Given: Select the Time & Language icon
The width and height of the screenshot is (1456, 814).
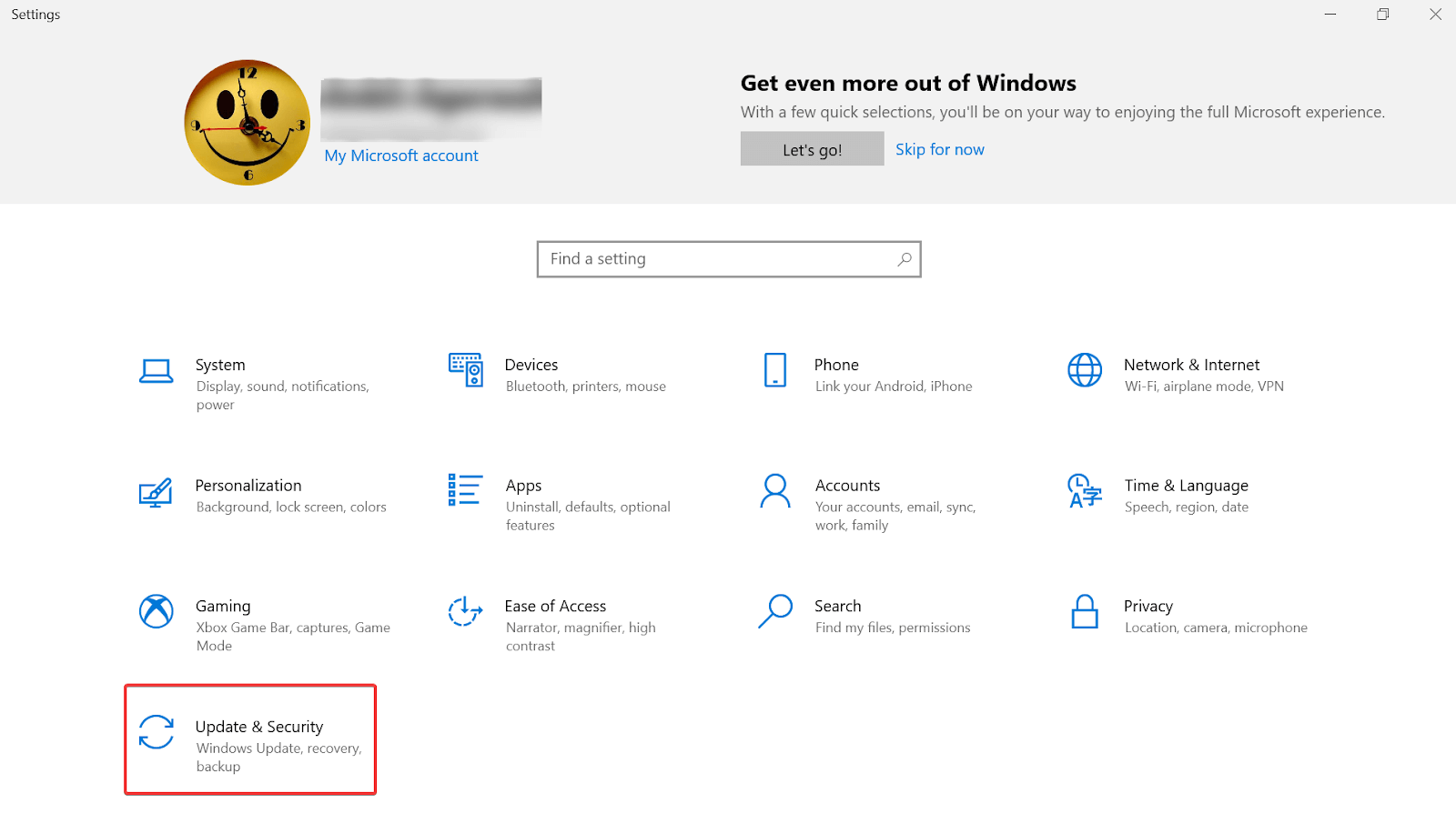Looking at the screenshot, I should tap(1084, 491).
